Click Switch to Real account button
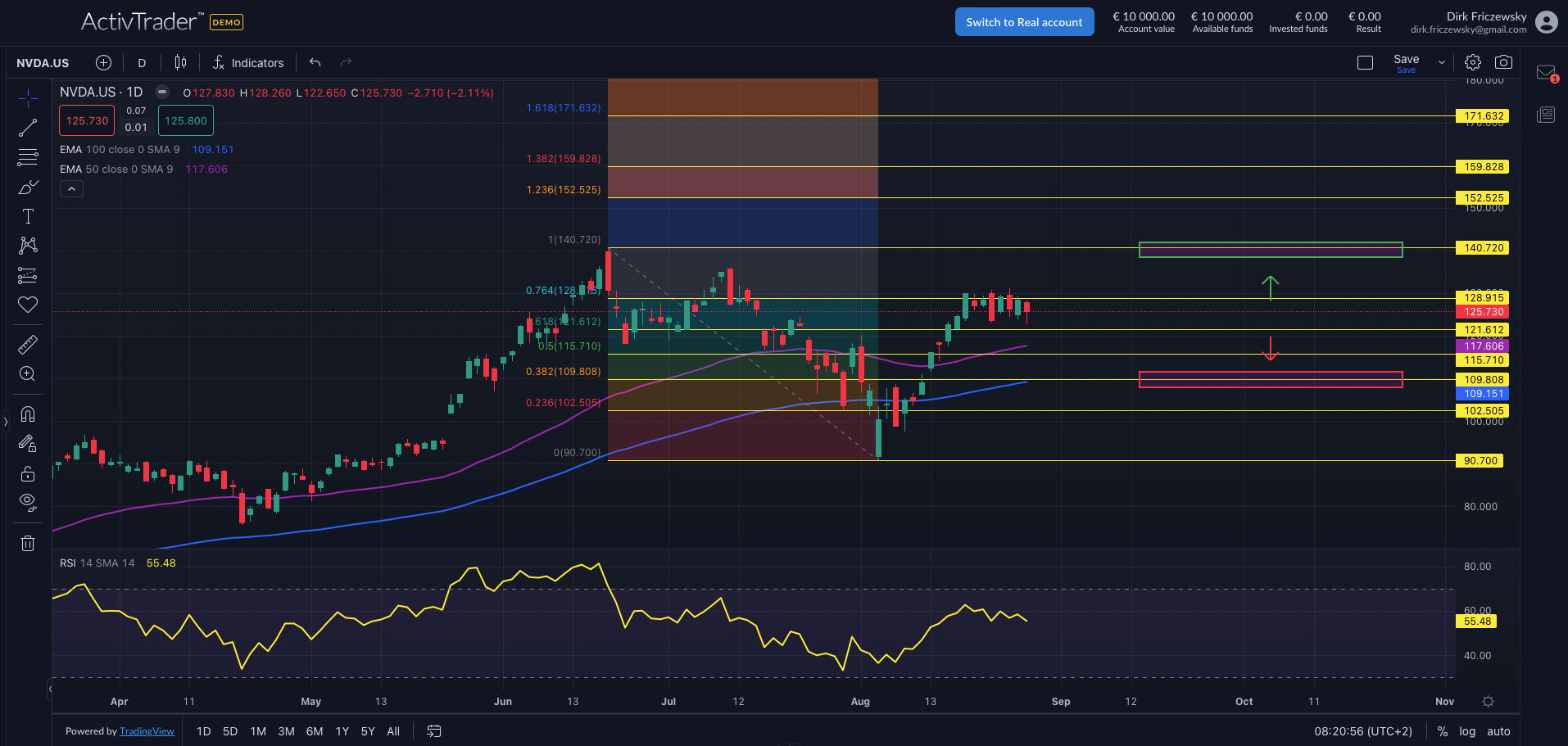The height and width of the screenshot is (746, 1568). pos(1024,22)
